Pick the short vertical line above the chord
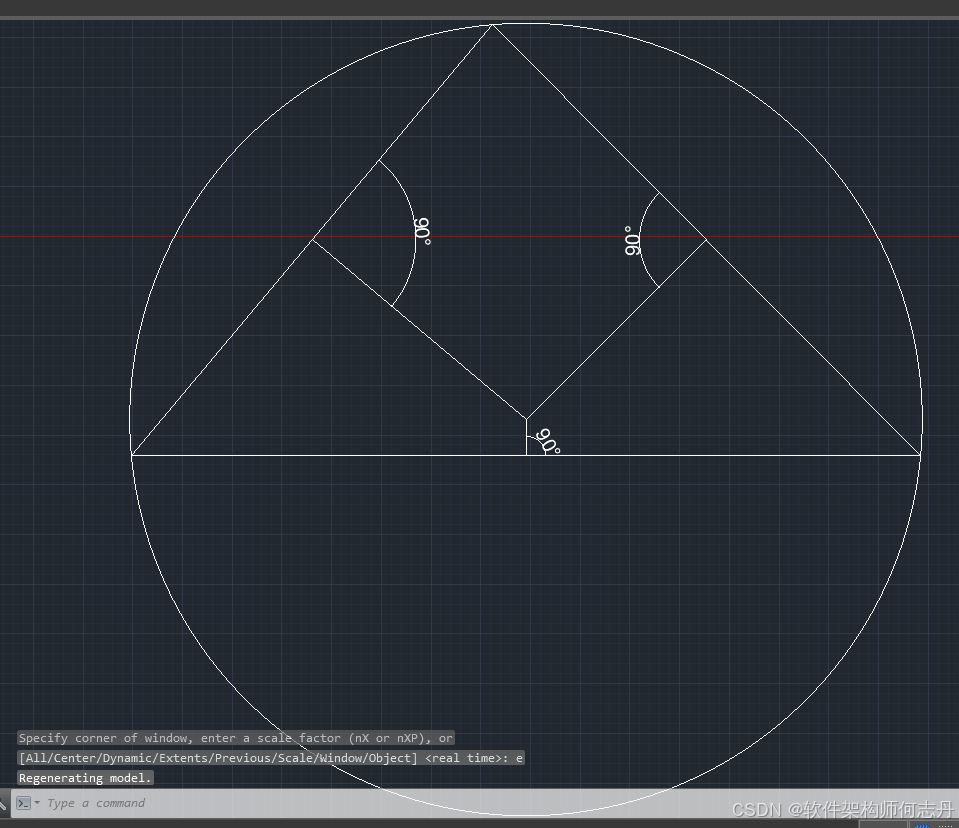The image size is (959, 828). [x=527, y=437]
